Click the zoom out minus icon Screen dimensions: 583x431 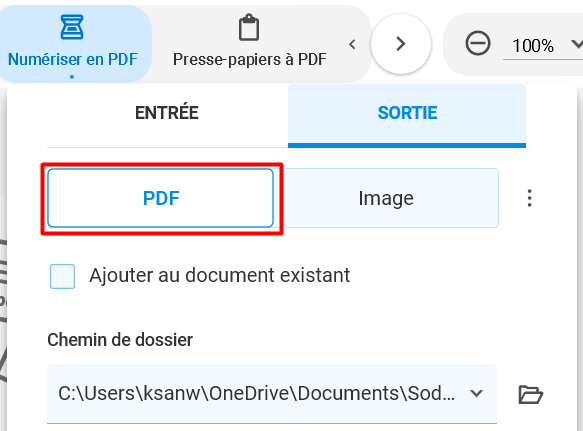pos(478,44)
